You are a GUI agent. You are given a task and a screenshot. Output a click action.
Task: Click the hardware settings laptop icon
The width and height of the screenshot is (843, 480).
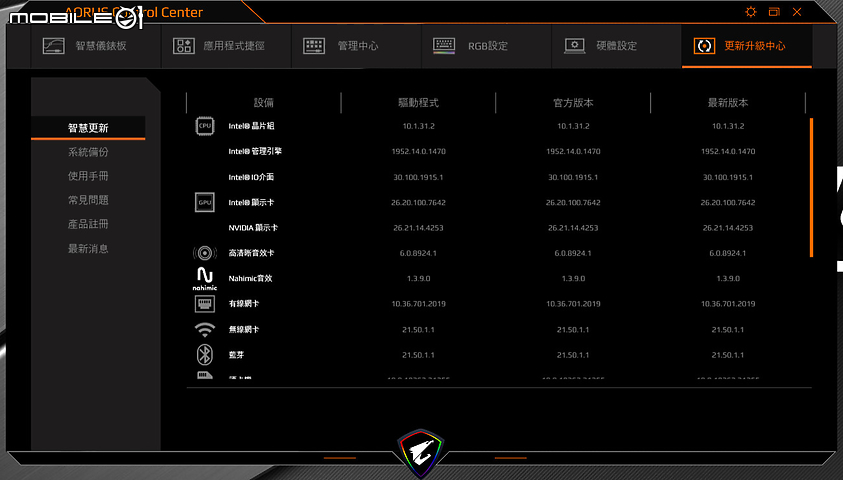click(574, 46)
